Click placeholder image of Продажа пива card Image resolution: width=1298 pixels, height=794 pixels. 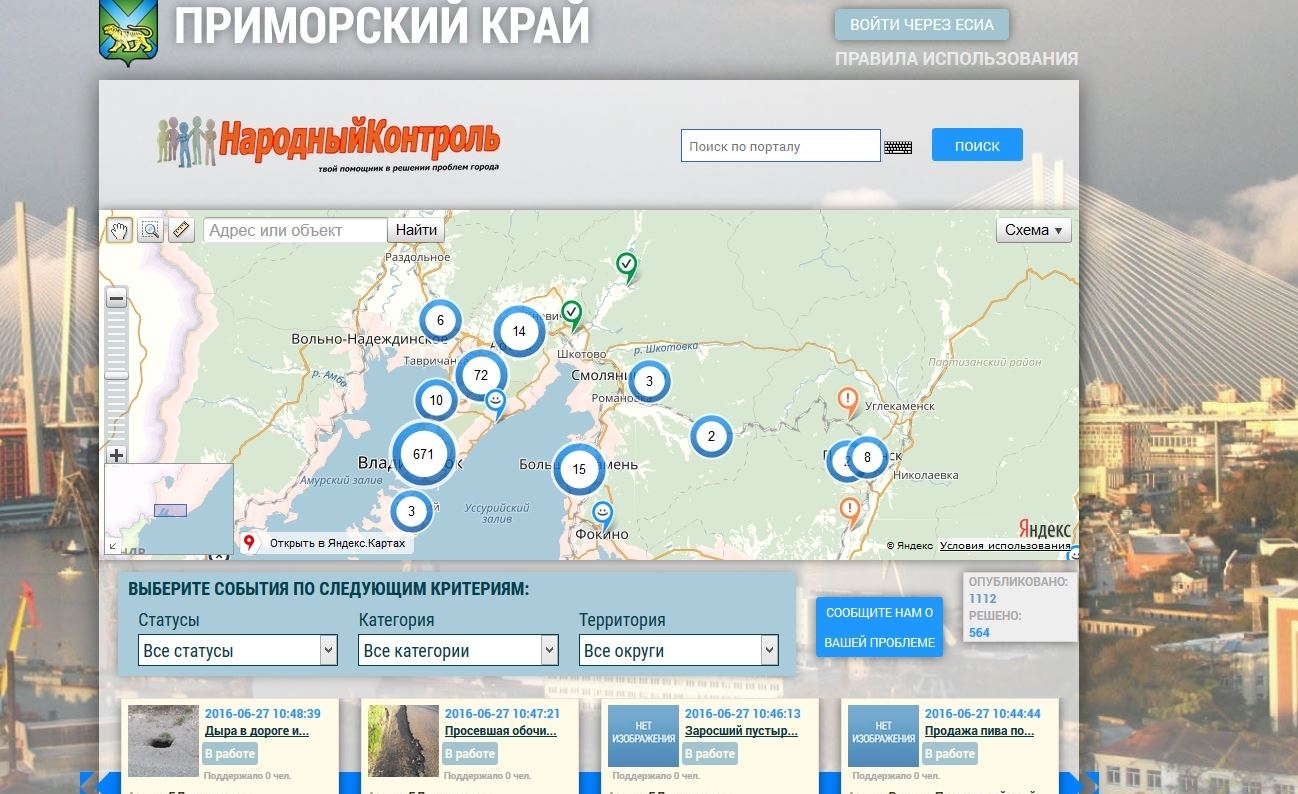883,736
